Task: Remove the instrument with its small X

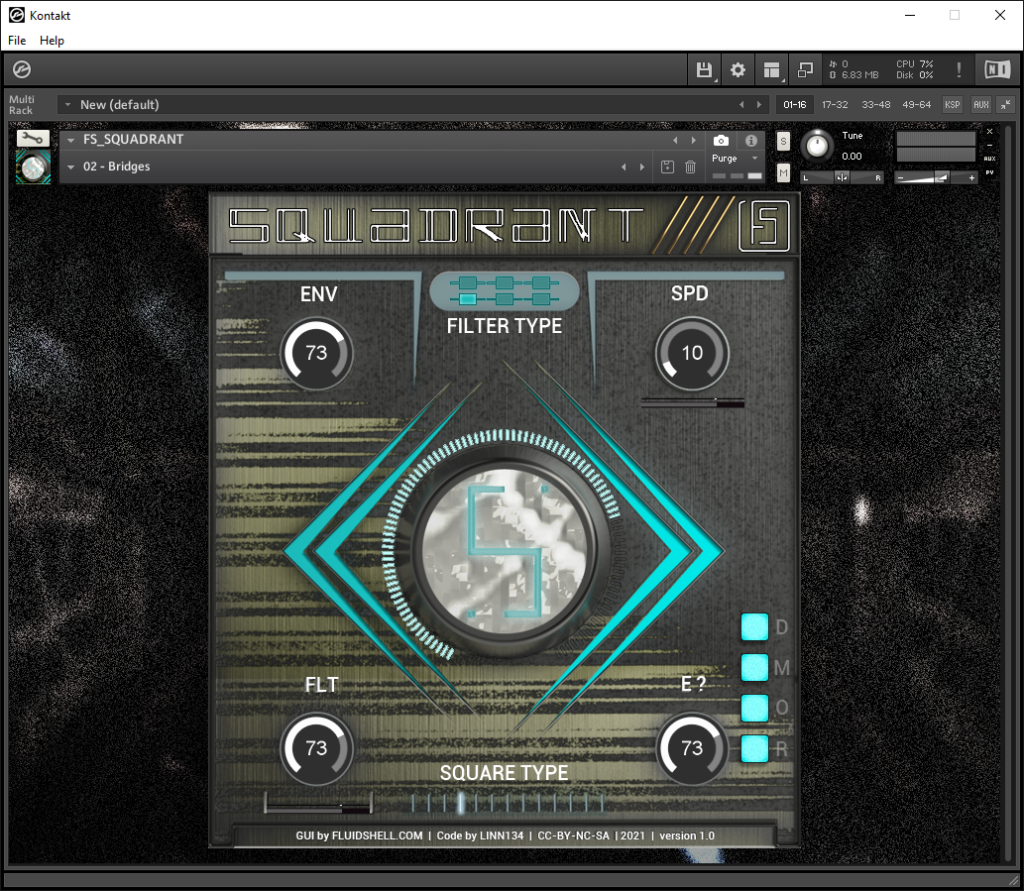Action: click(x=989, y=132)
